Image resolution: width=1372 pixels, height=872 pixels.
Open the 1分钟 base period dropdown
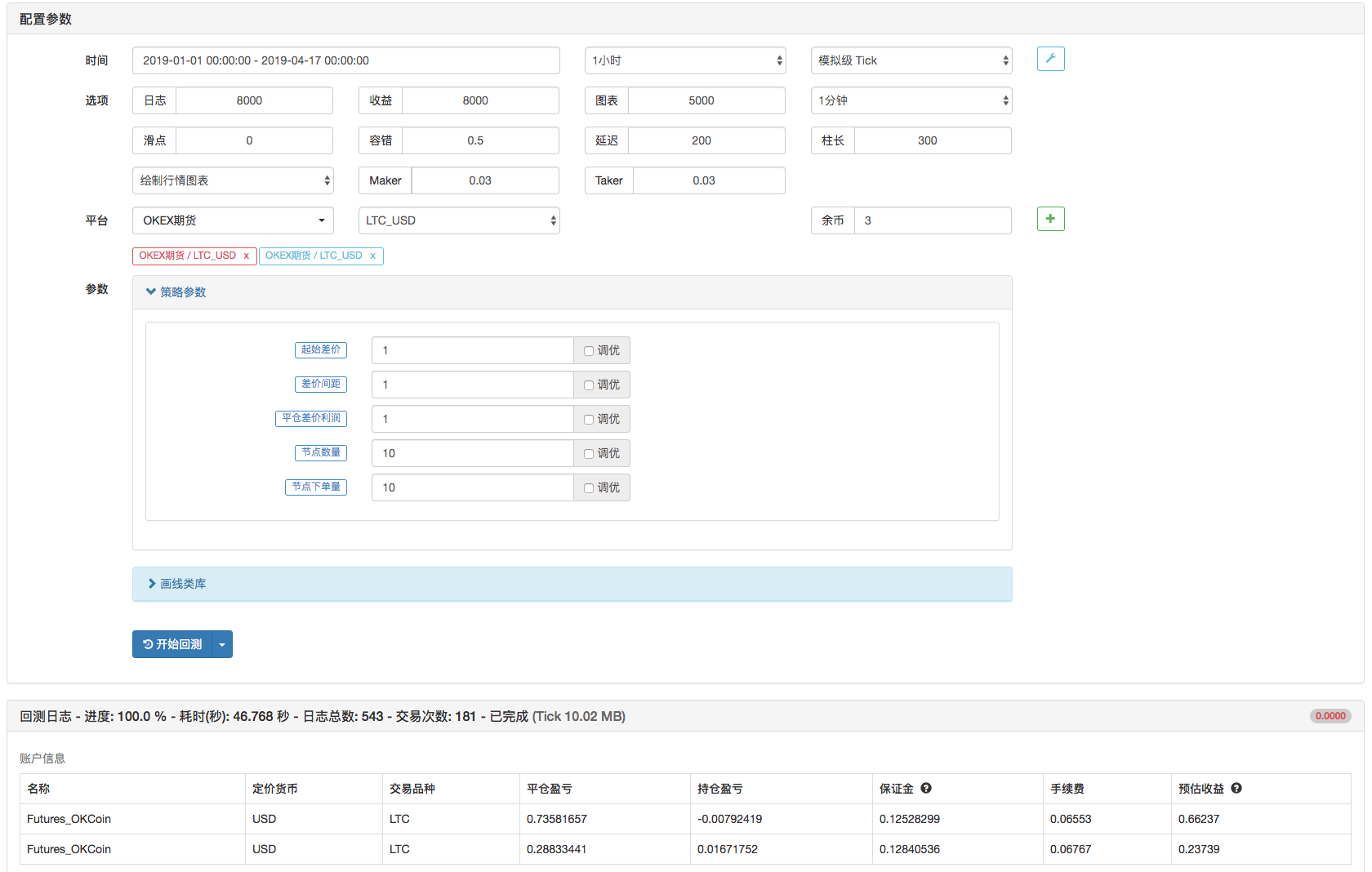911,100
